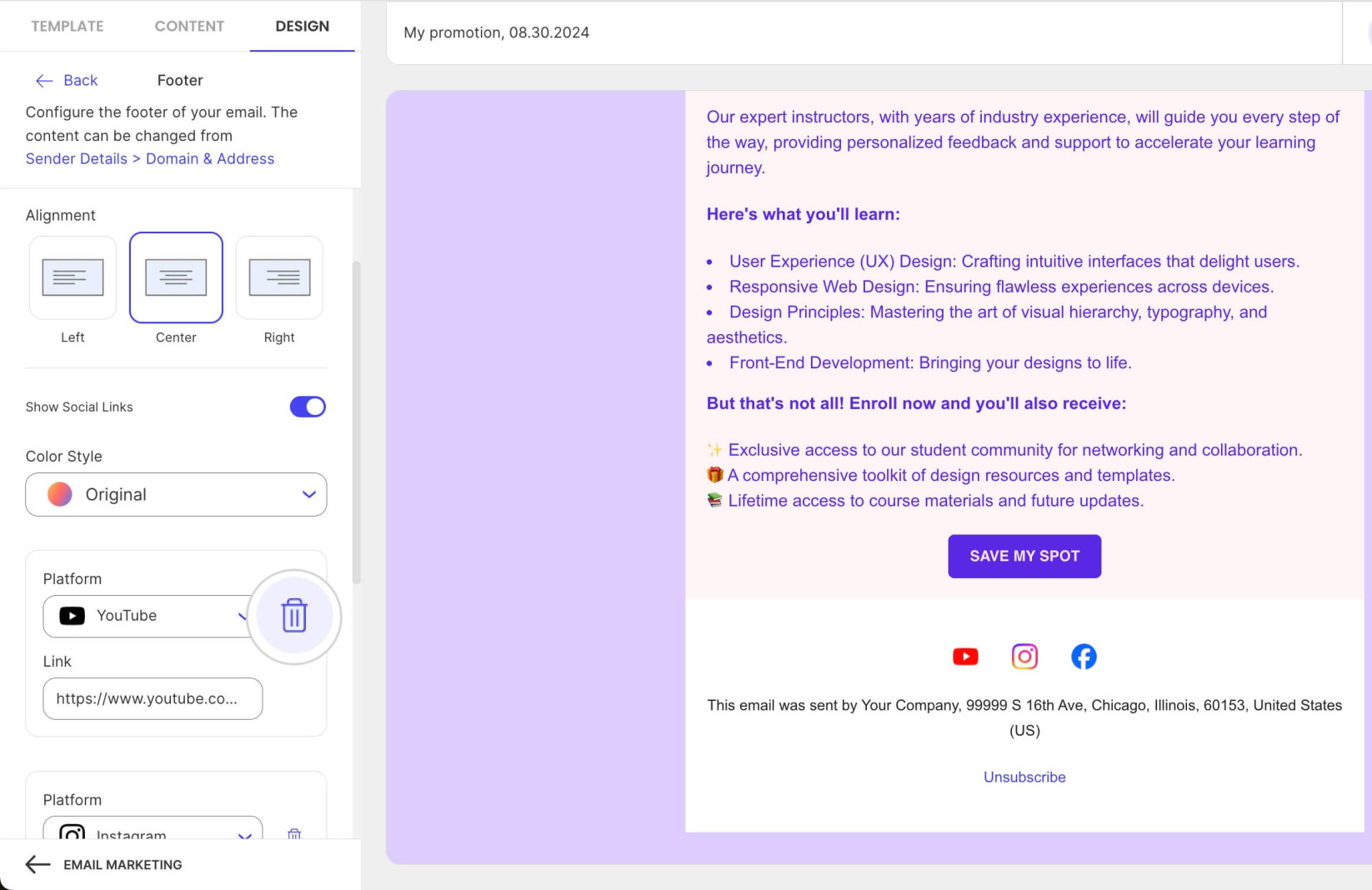
Task: Click the sidebar panel scrollbar
Action: [357, 422]
